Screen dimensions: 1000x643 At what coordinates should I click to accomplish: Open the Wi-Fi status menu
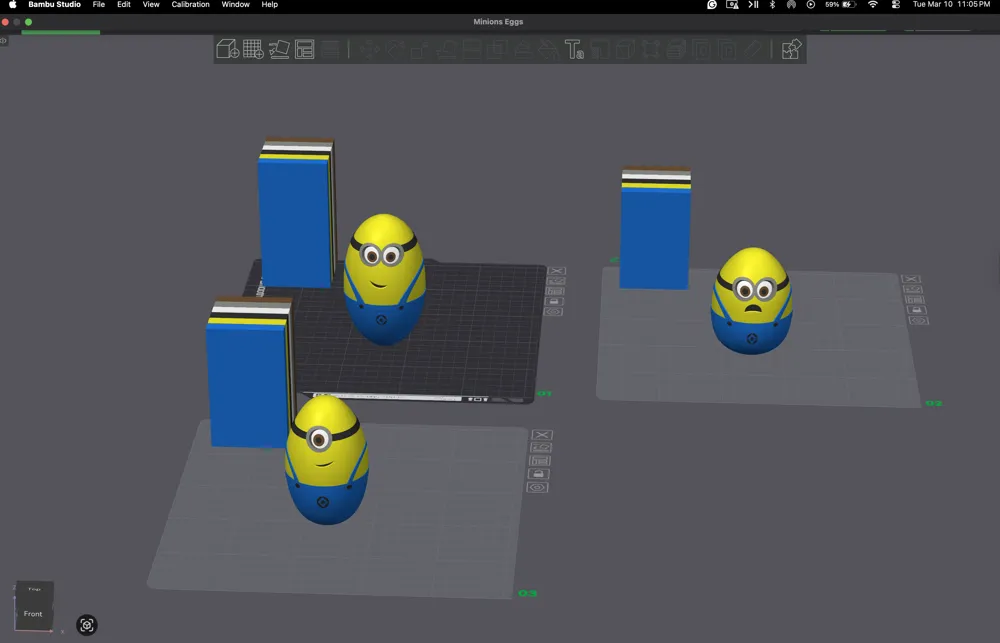click(872, 4)
